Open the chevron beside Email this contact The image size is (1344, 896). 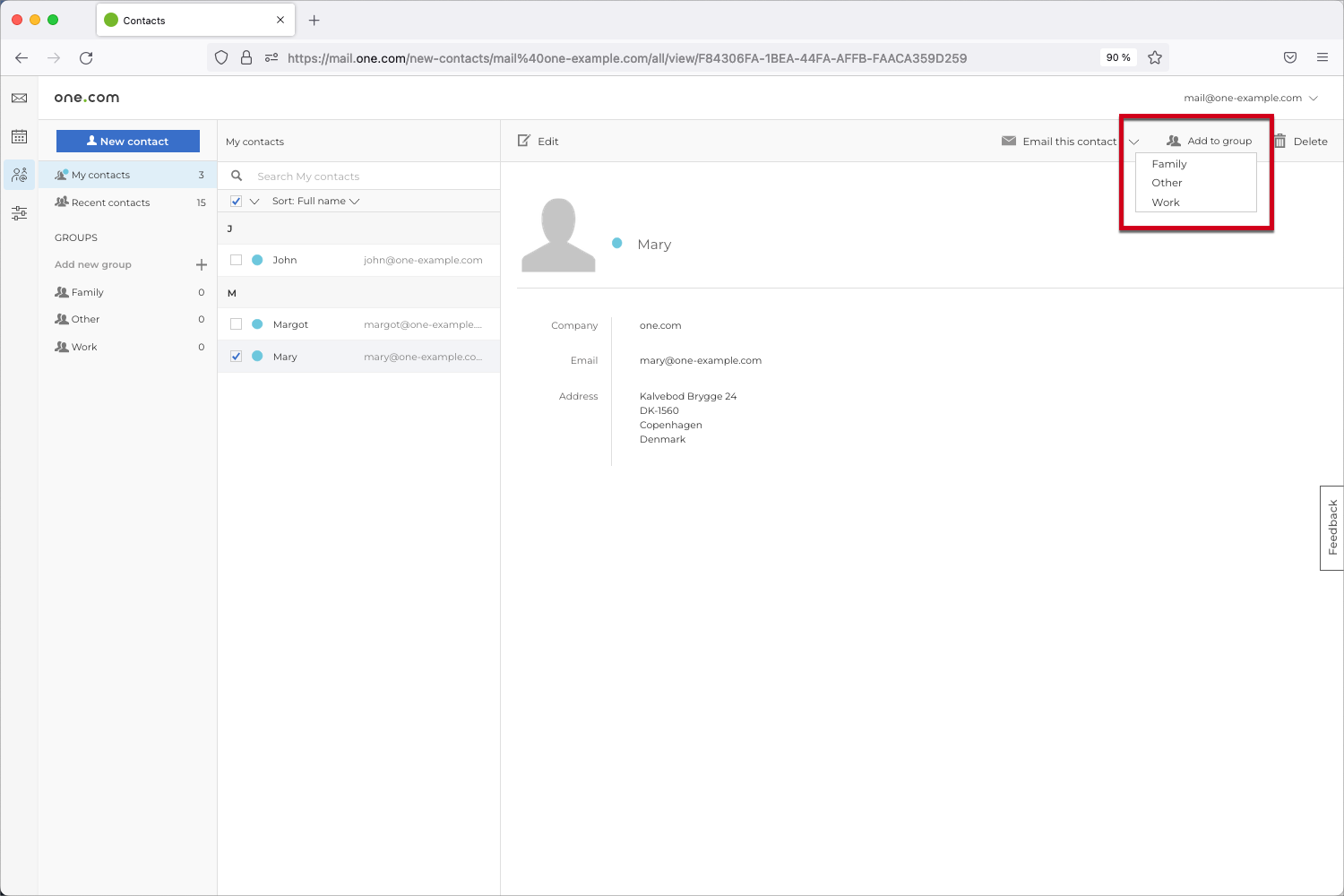click(x=1133, y=142)
